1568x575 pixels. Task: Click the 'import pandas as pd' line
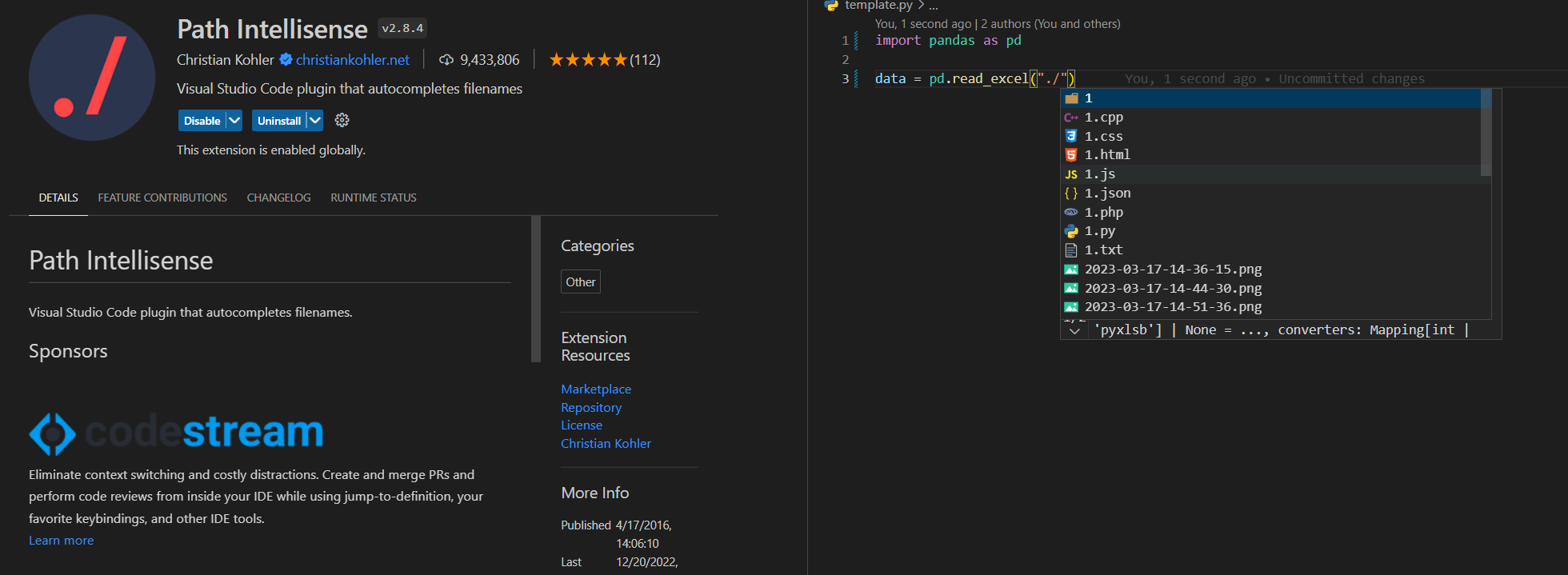[x=948, y=40]
